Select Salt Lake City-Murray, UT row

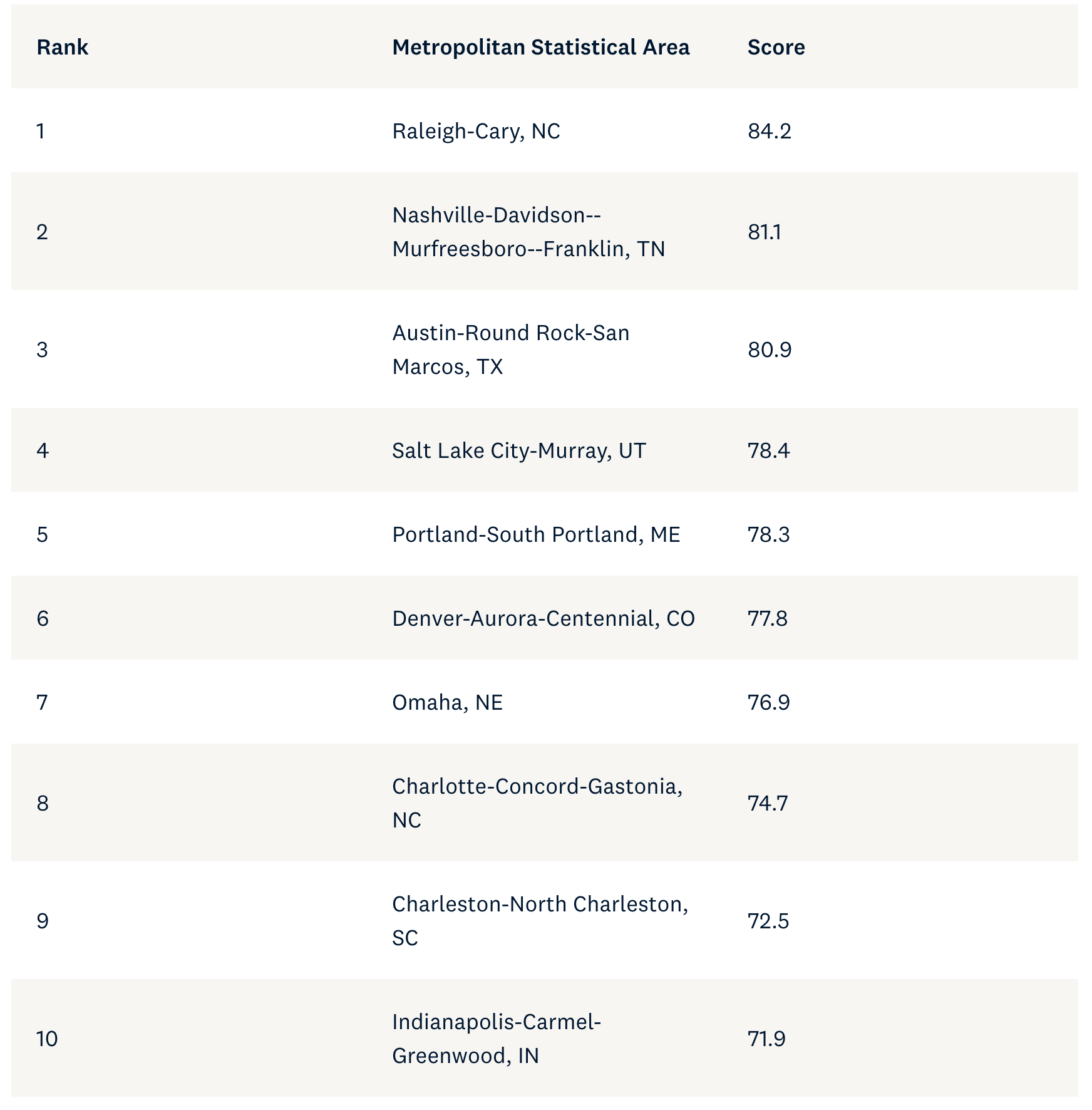click(544, 450)
